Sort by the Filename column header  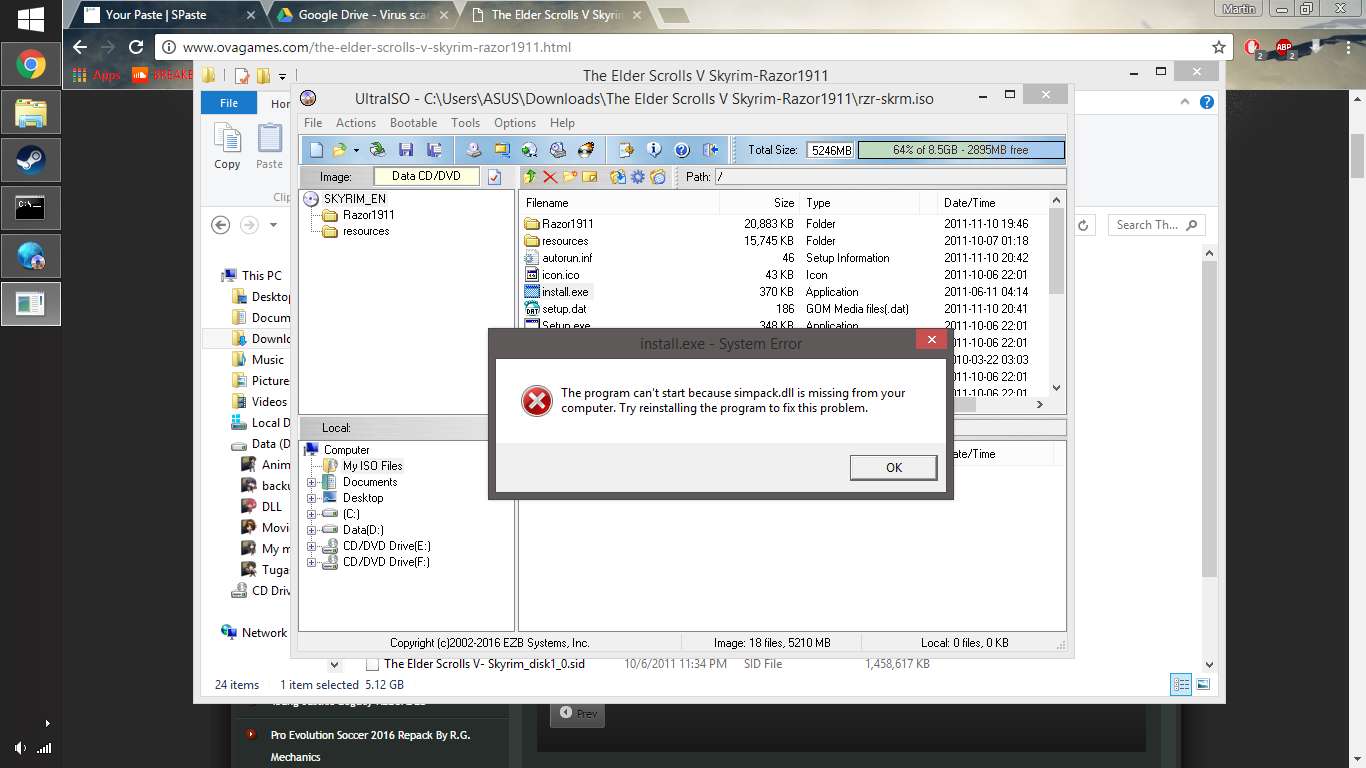pyautogui.click(x=619, y=203)
